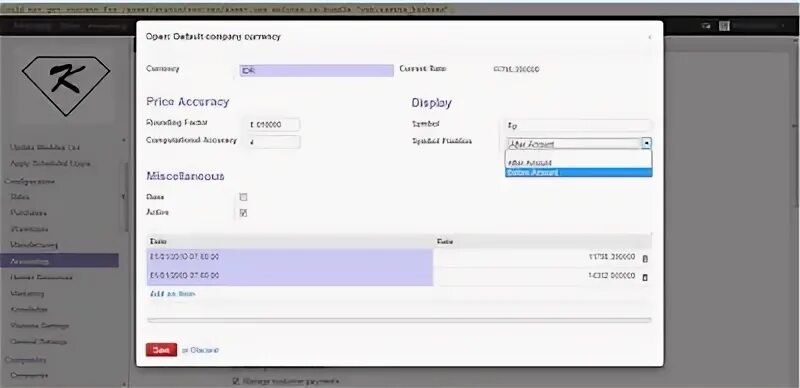Select the second date cell in rates table
Screen dimensions: 800x388
pyautogui.click(x=290, y=276)
